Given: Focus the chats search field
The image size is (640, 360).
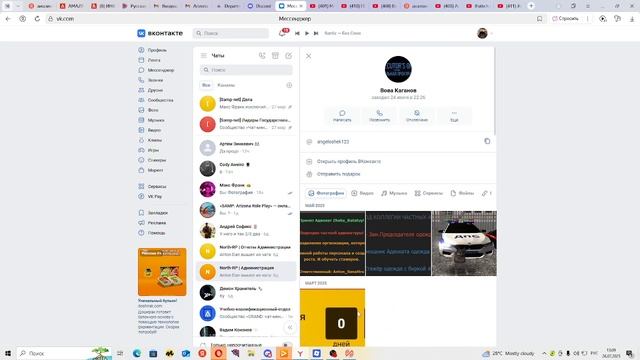Looking at the screenshot, I should pos(247,70).
